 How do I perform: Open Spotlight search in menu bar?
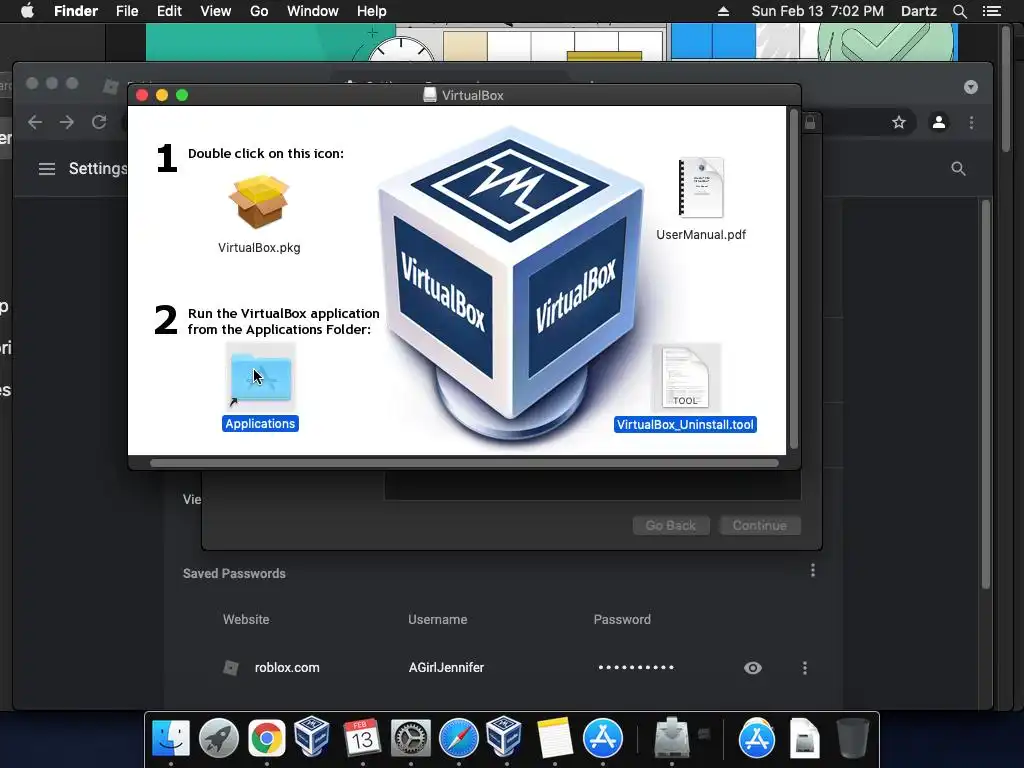[959, 11]
